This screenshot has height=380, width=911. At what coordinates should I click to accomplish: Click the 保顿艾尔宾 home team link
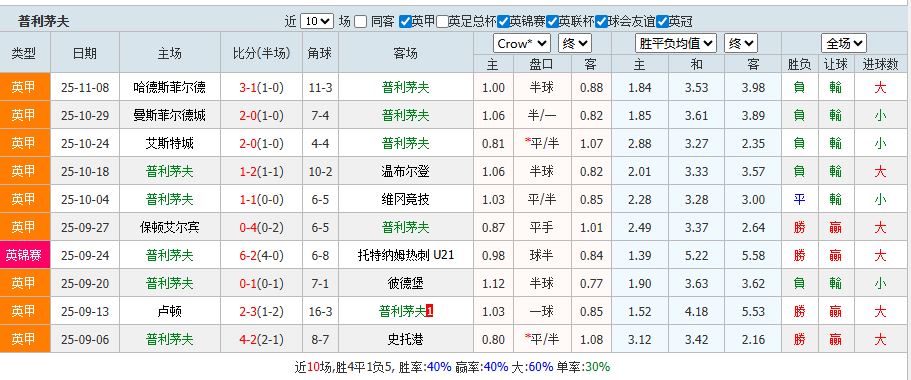tap(170, 227)
